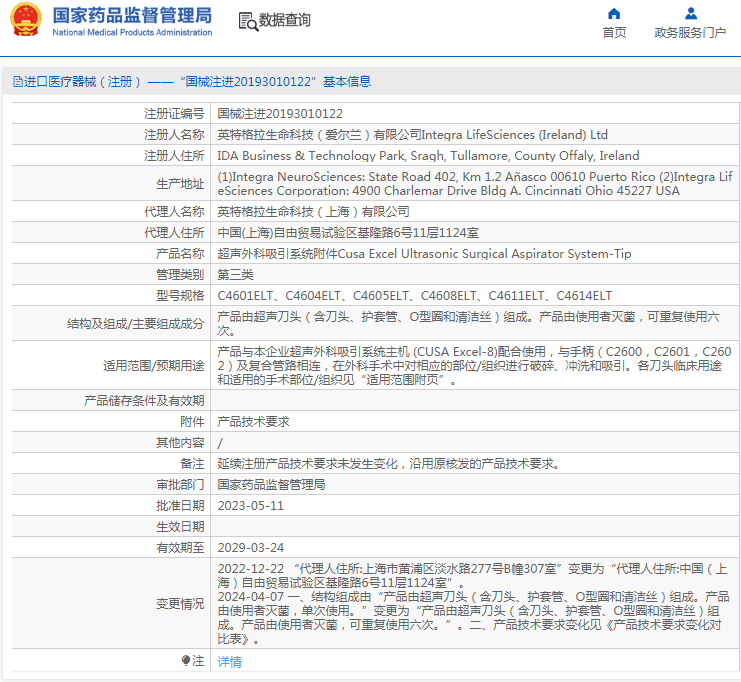Go to 首页 label

614,33
